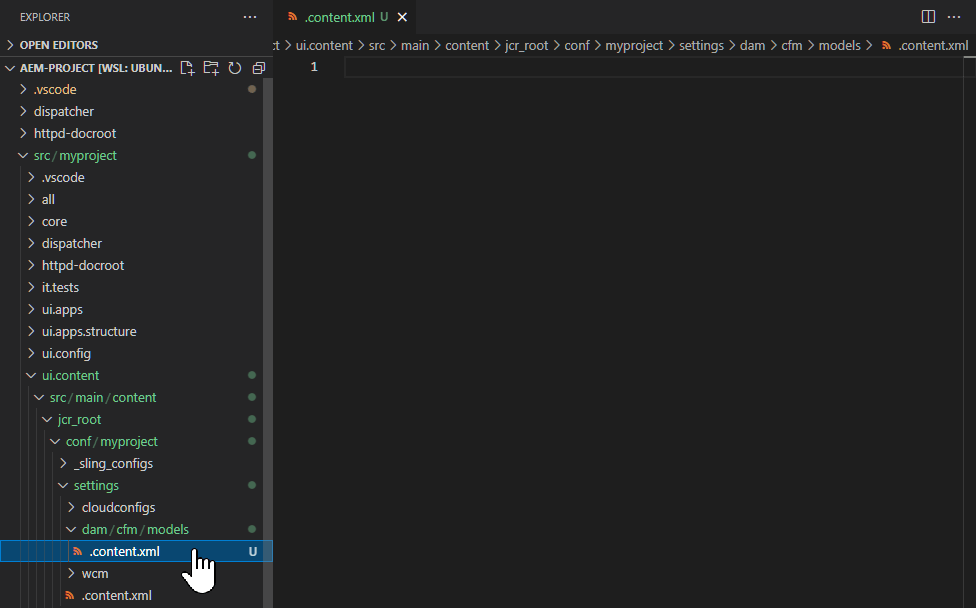Expand the Open Editors section
The width and height of the screenshot is (976, 608).
pos(136,45)
